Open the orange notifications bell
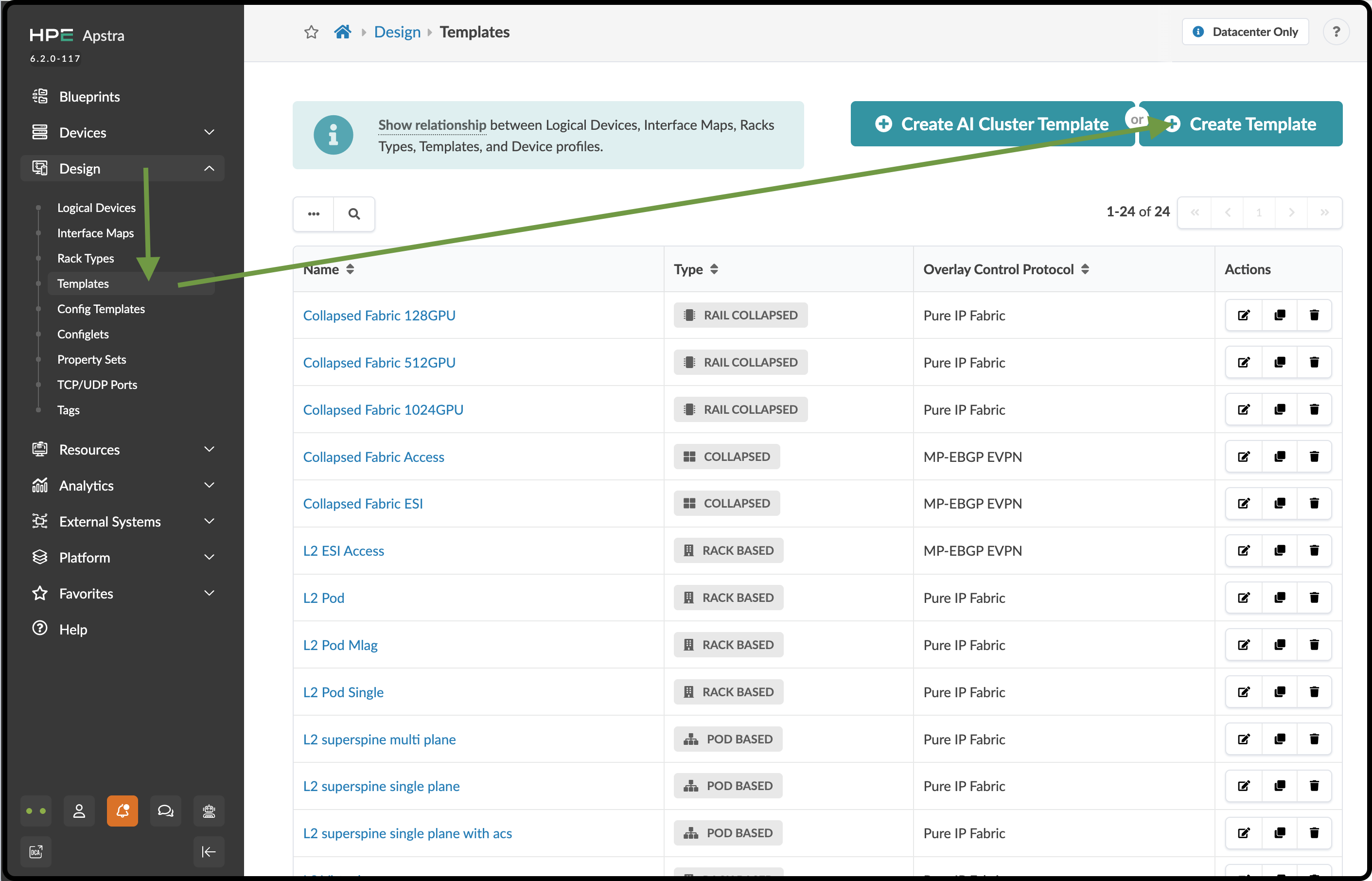The width and height of the screenshot is (1372, 881). click(x=123, y=811)
